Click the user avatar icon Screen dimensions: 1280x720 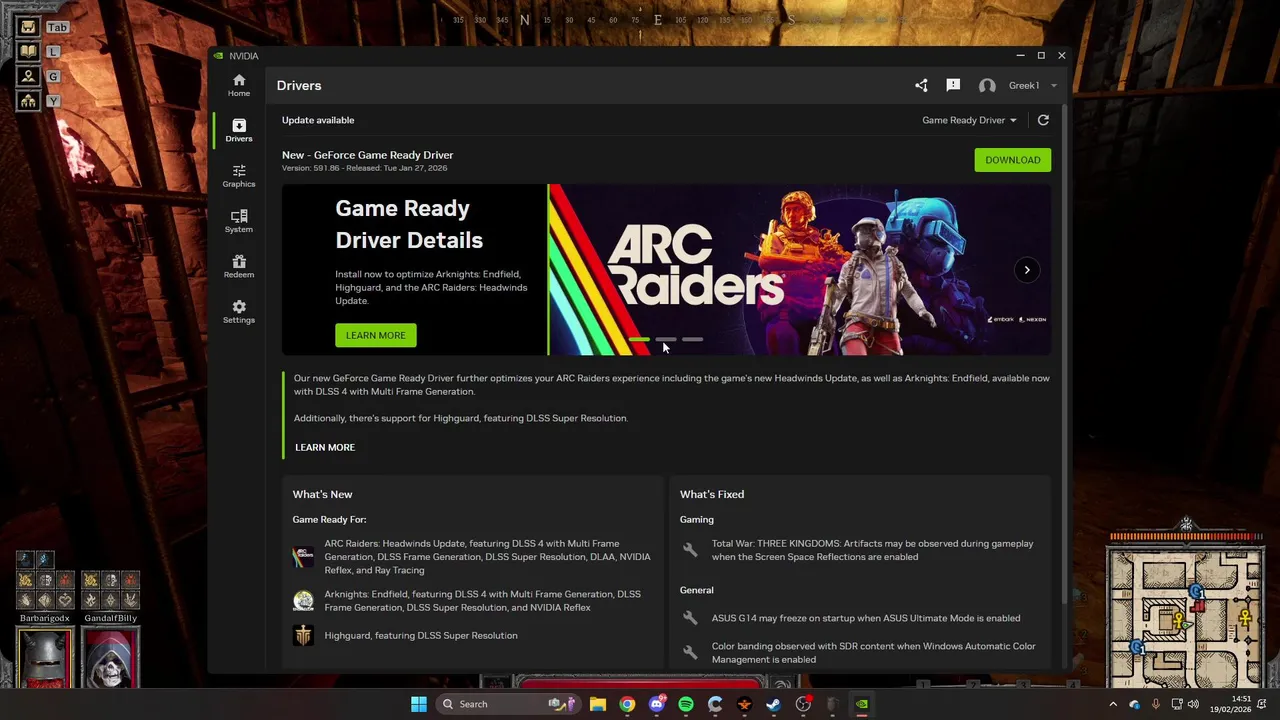tap(987, 86)
